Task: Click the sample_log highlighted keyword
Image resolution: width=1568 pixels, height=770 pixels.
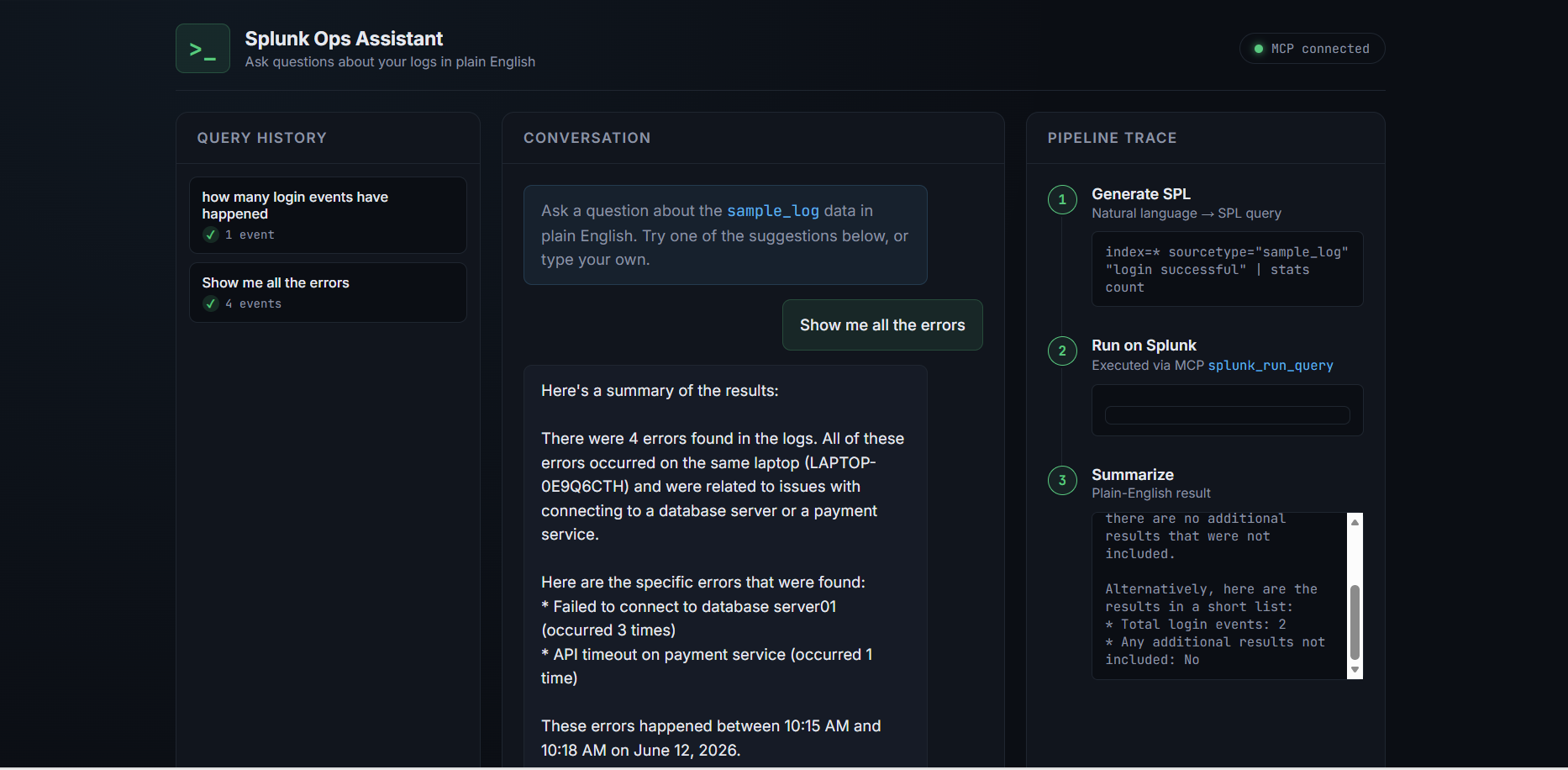Action: (773, 211)
